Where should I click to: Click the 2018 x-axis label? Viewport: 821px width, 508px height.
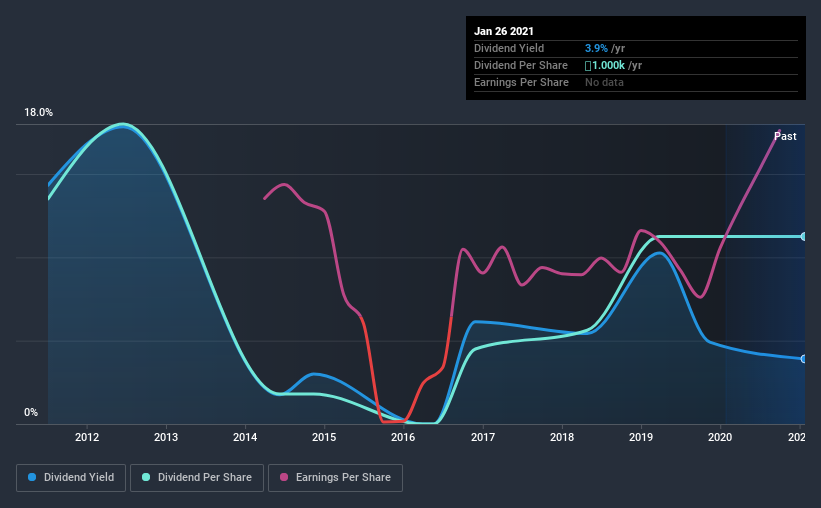(x=562, y=437)
